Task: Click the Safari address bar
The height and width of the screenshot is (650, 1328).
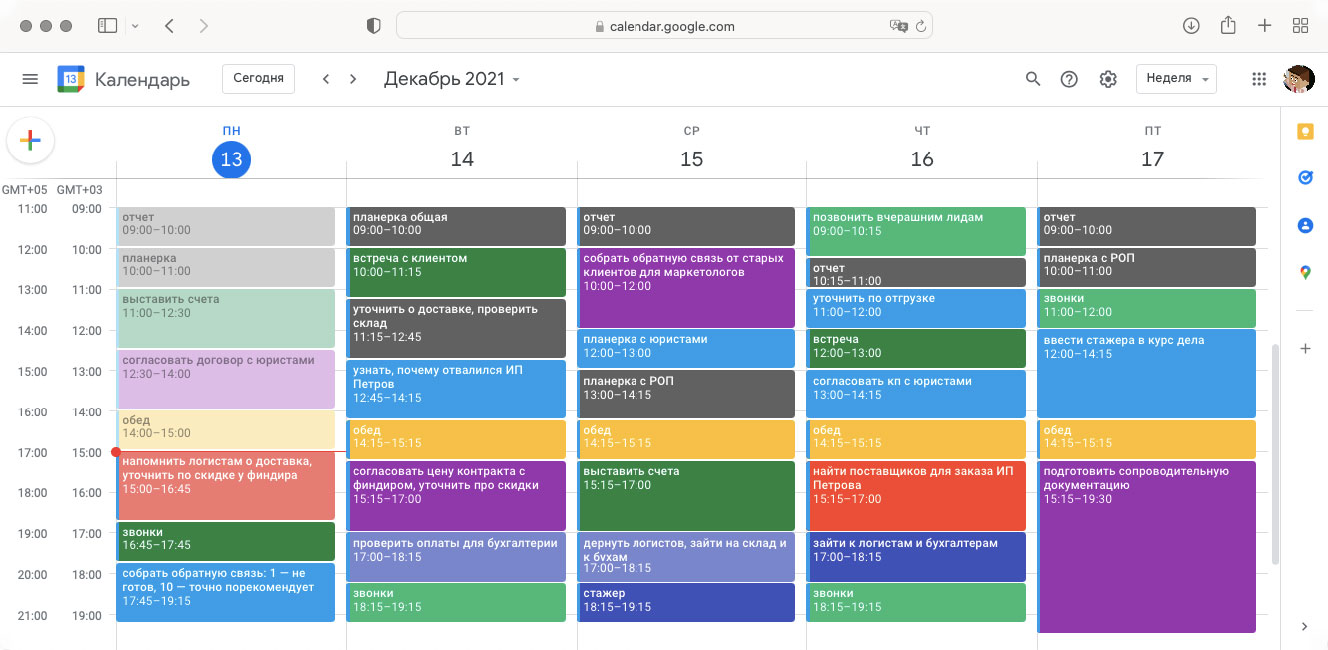Action: pos(664,26)
